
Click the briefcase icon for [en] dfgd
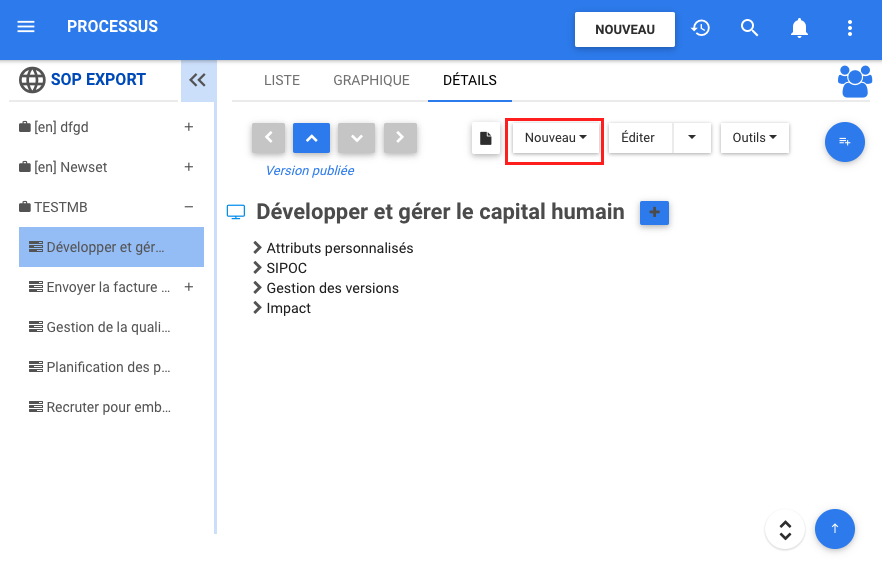25,127
